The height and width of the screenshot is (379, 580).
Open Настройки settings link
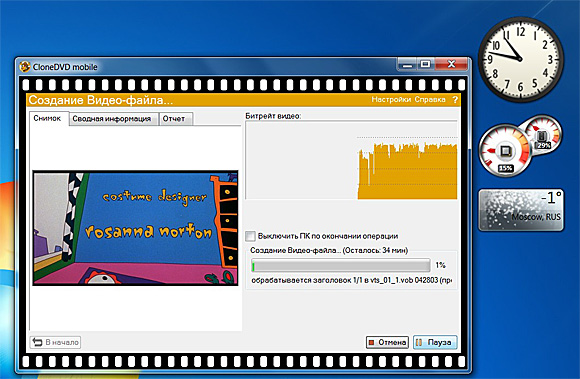391,99
